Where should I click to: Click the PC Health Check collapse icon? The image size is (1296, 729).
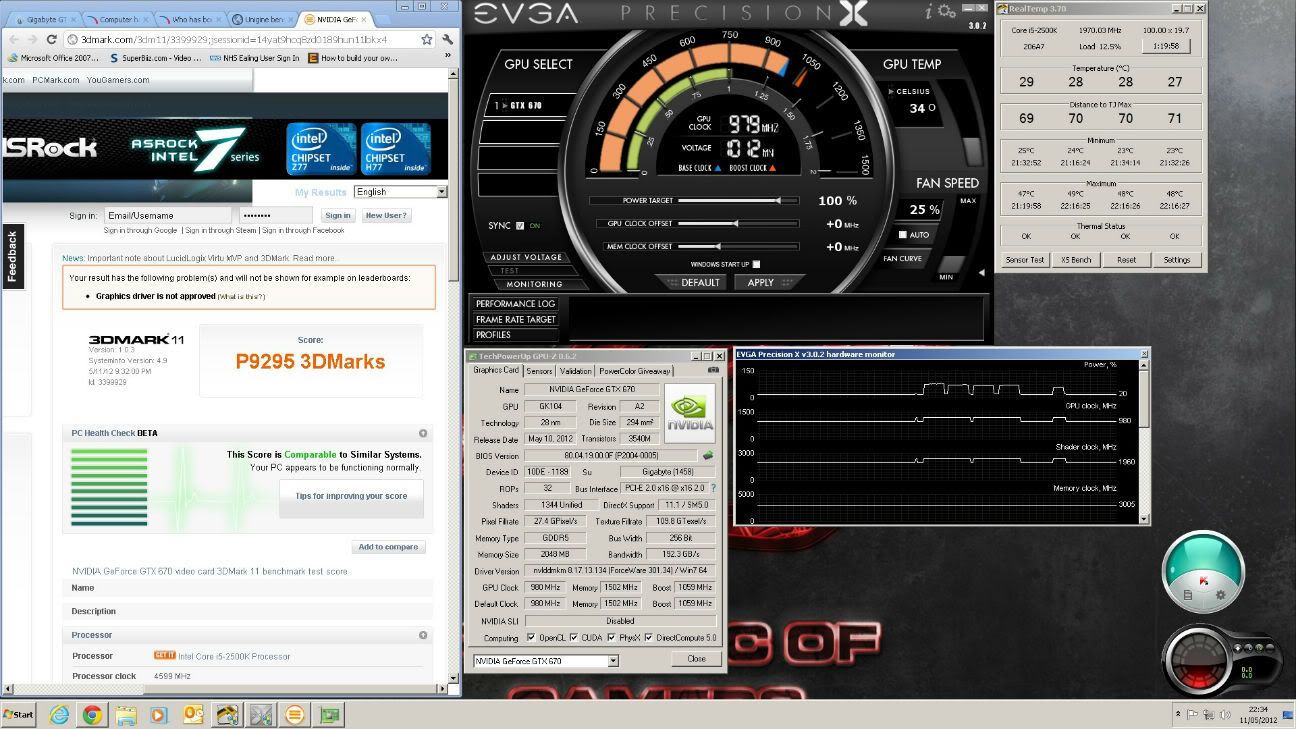(423, 433)
